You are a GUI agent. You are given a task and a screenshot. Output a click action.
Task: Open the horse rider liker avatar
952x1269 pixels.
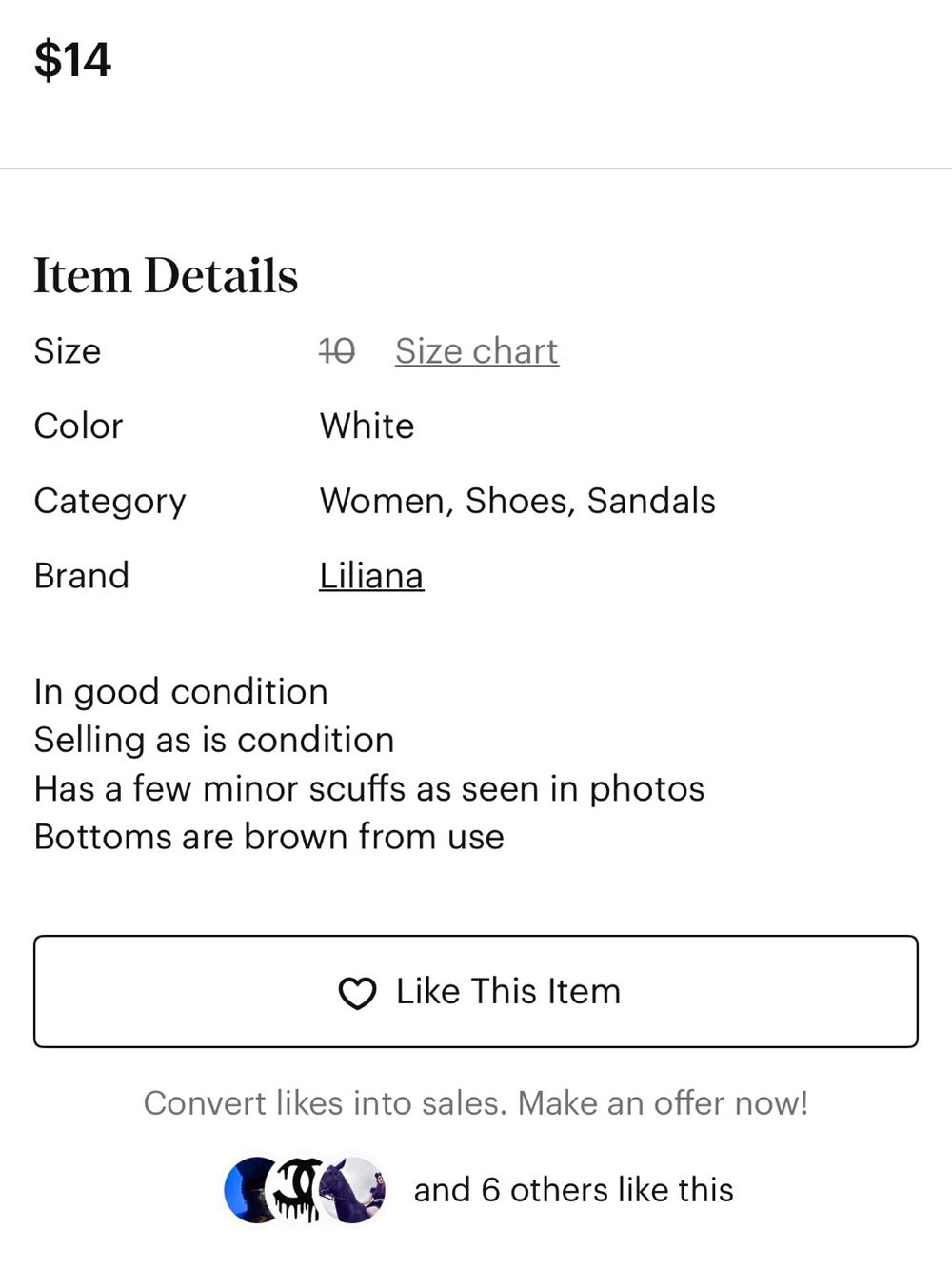click(352, 1190)
